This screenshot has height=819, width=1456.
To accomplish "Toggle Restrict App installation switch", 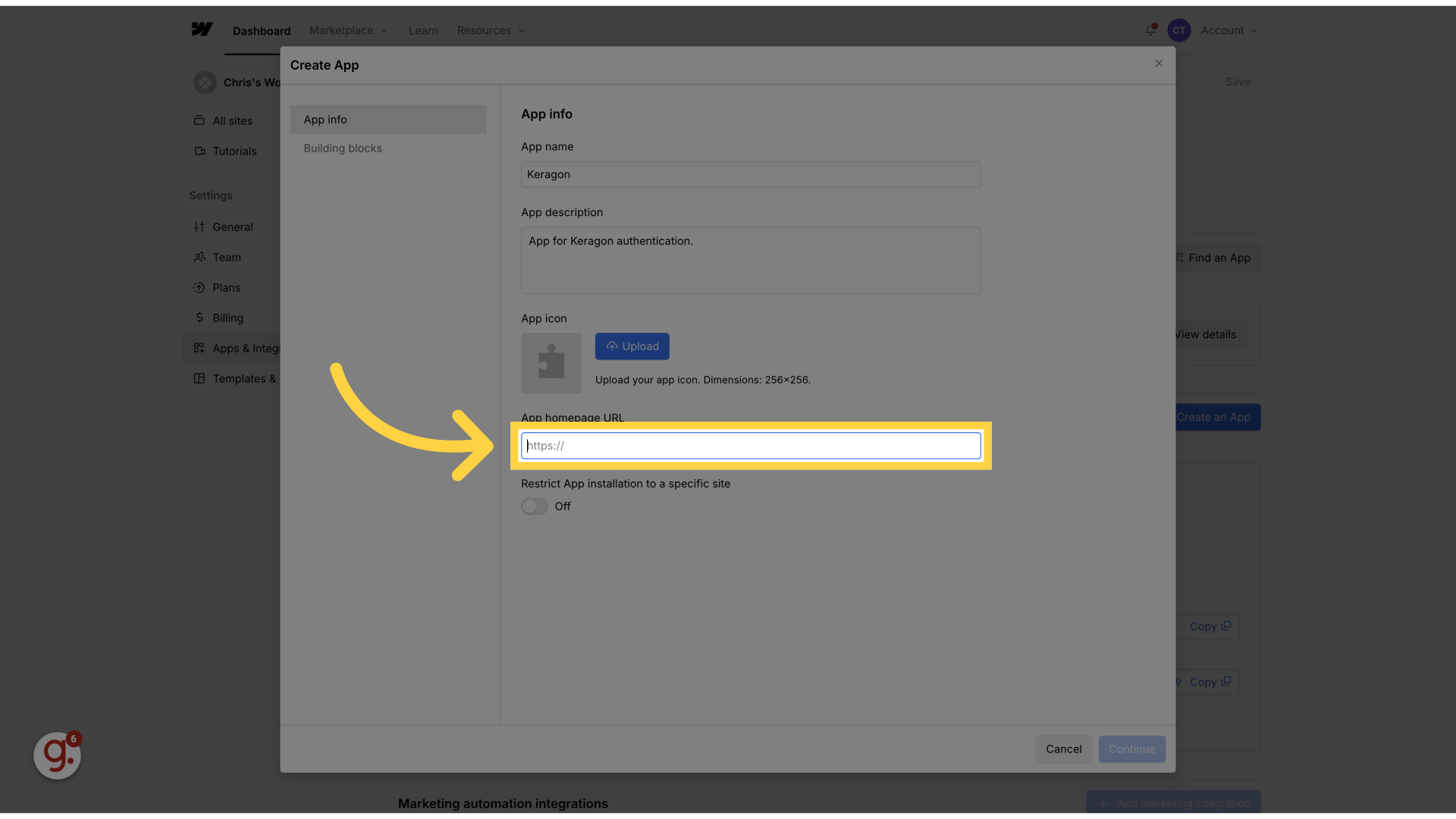I will pos(534,507).
